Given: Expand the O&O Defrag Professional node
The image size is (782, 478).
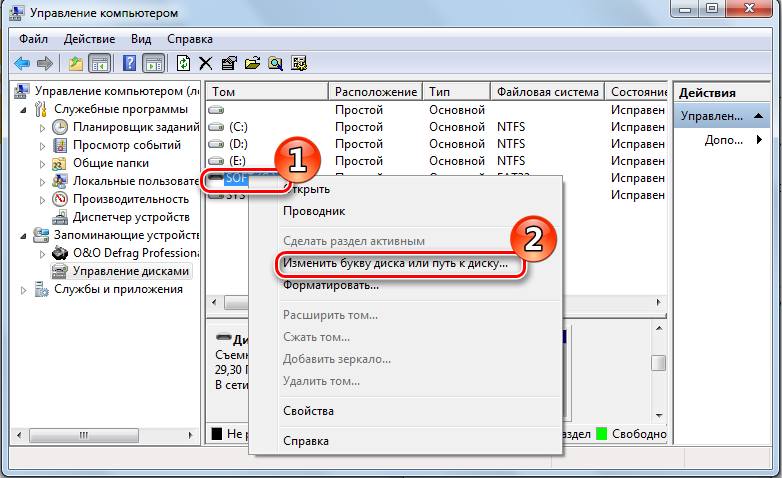Looking at the screenshot, I should [42, 253].
